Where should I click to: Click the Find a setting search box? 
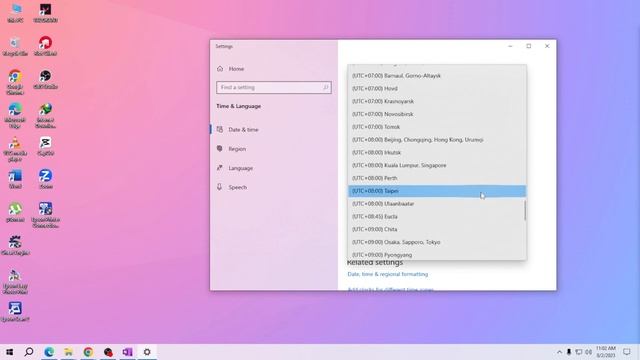pyautogui.click(x=273, y=87)
